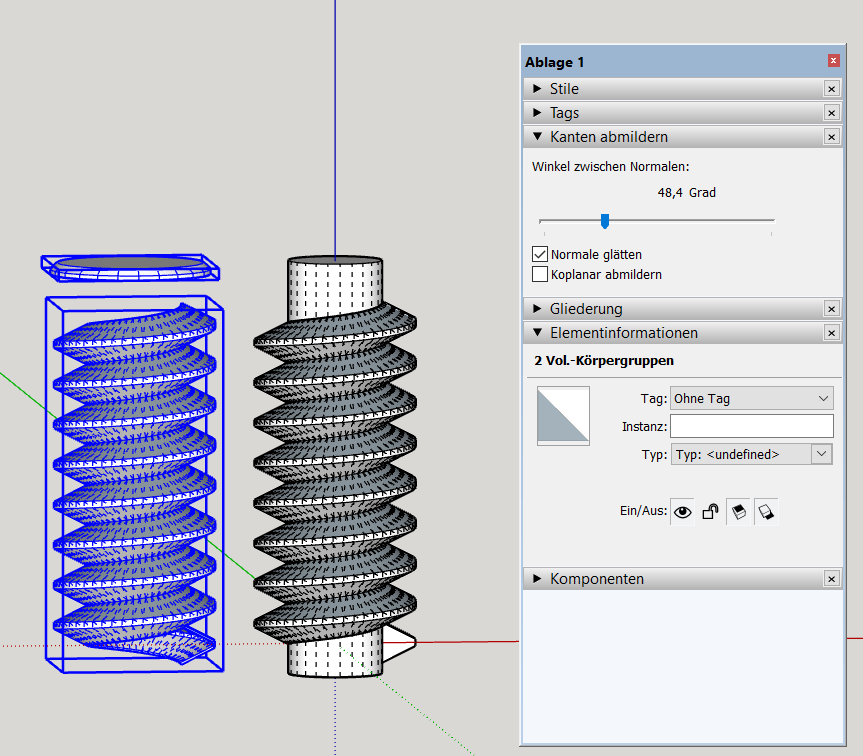Toggle the cast shadows icon
863x756 pixels.
tap(738, 512)
